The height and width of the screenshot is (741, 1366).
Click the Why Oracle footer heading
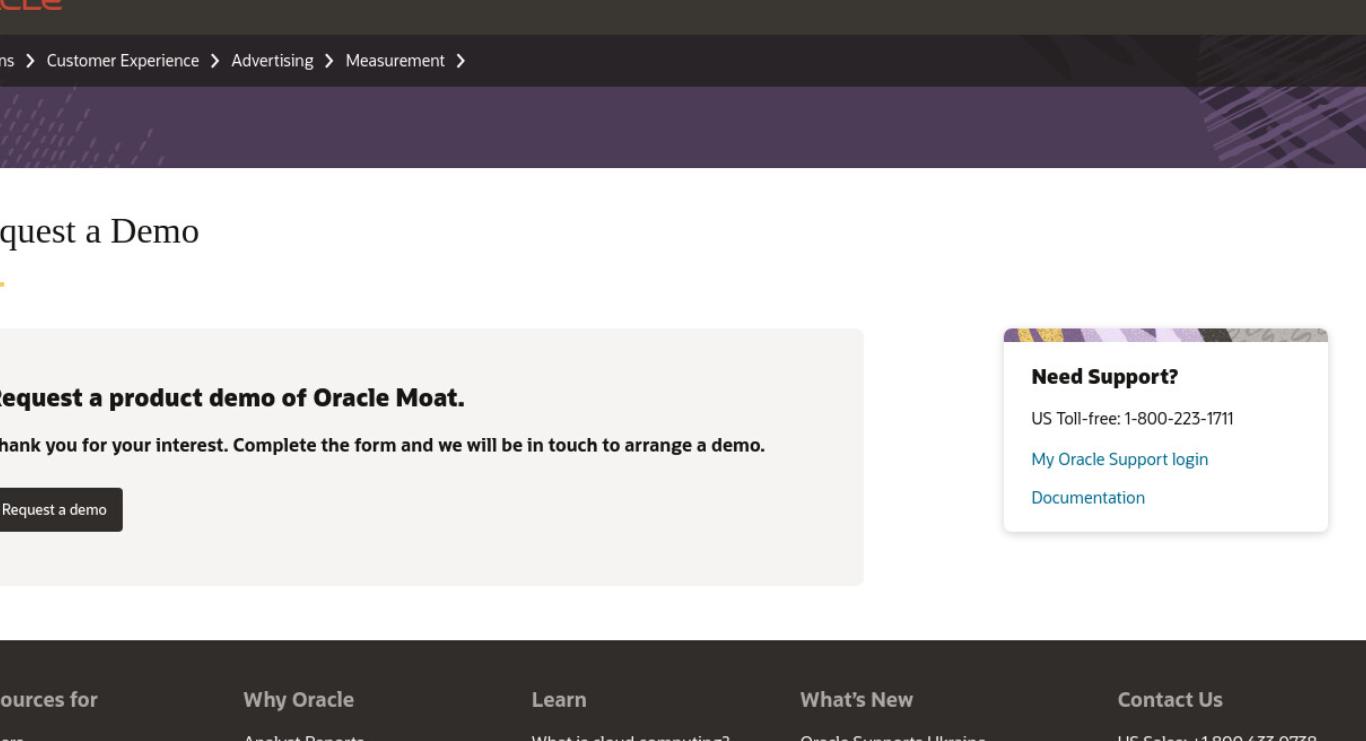tap(298, 699)
